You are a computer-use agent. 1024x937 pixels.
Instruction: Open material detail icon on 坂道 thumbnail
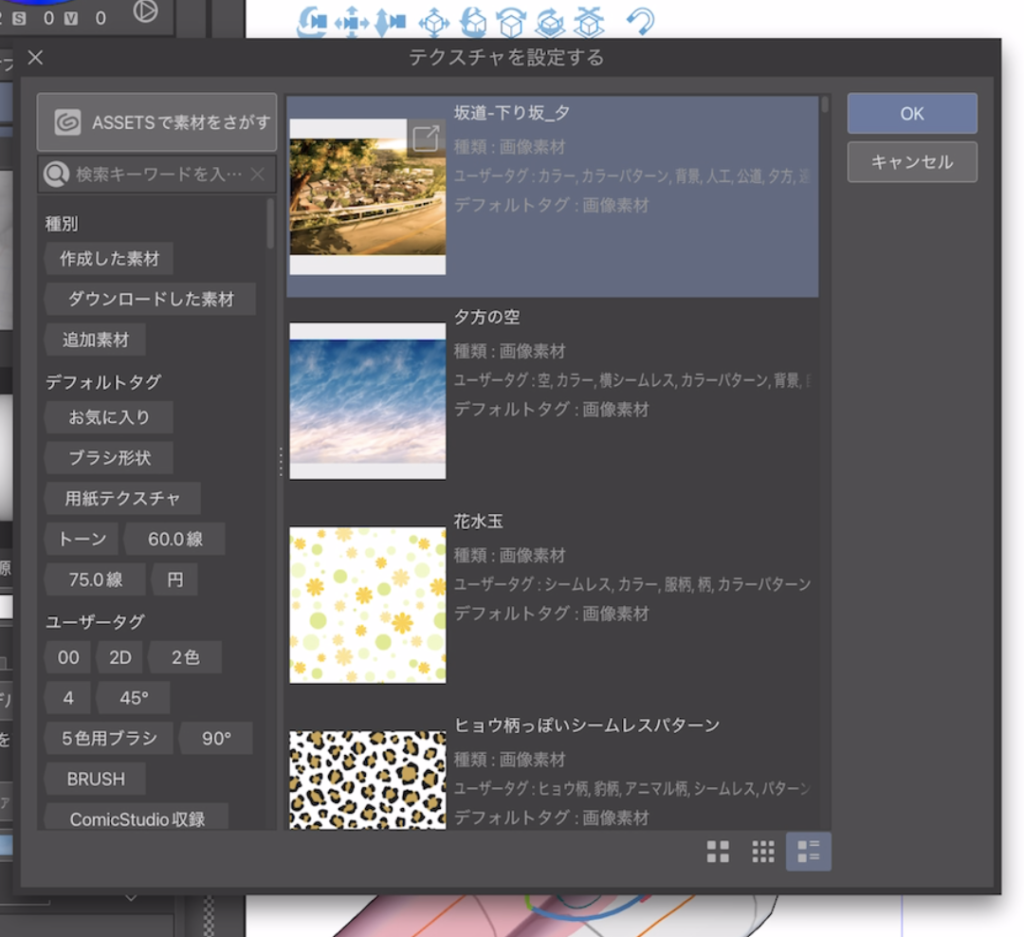[426, 138]
